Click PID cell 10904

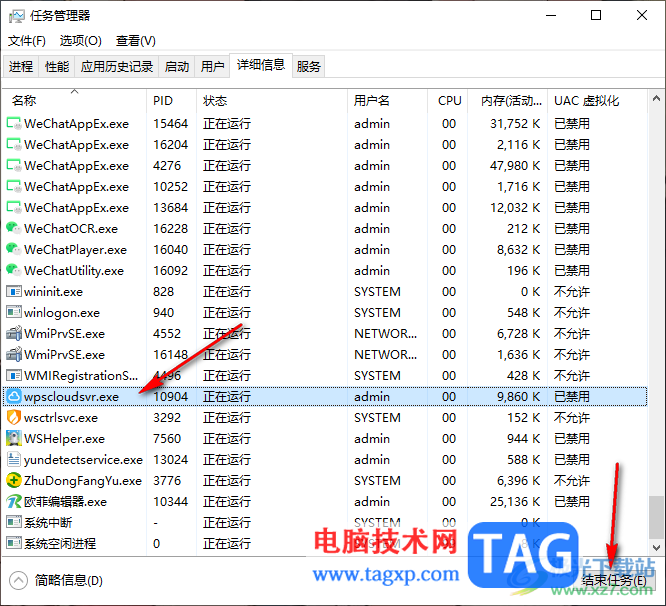click(x=170, y=397)
